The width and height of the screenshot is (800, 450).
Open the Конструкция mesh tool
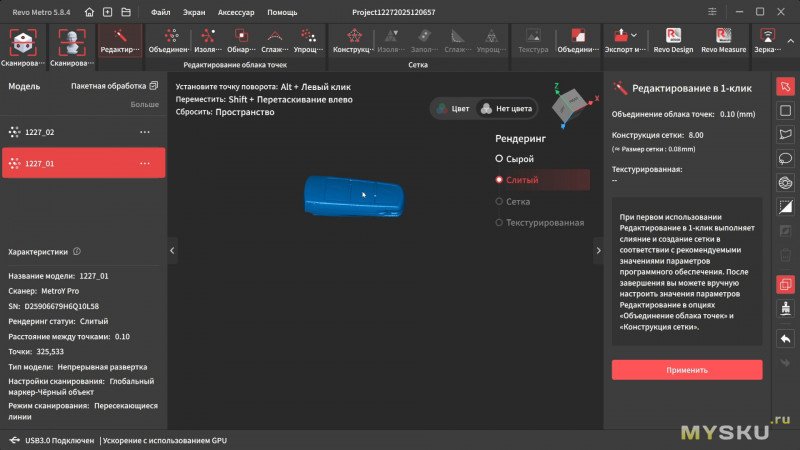(352, 40)
